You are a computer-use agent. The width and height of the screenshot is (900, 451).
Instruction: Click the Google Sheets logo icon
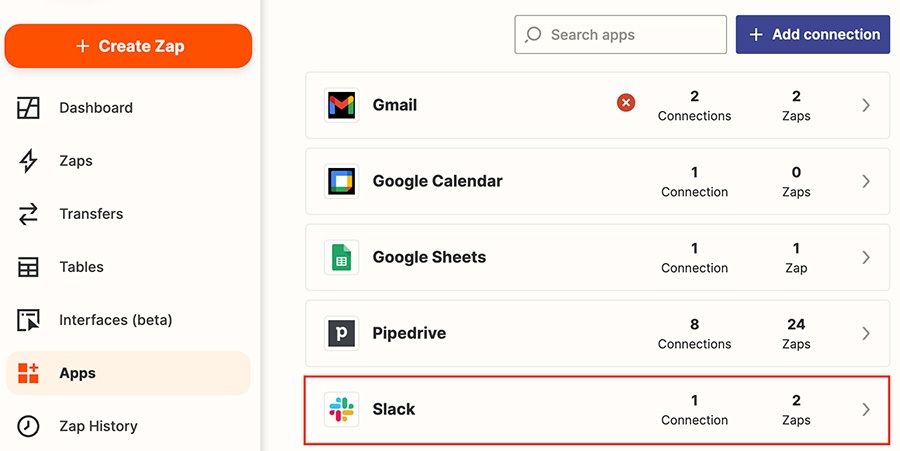[x=342, y=257]
